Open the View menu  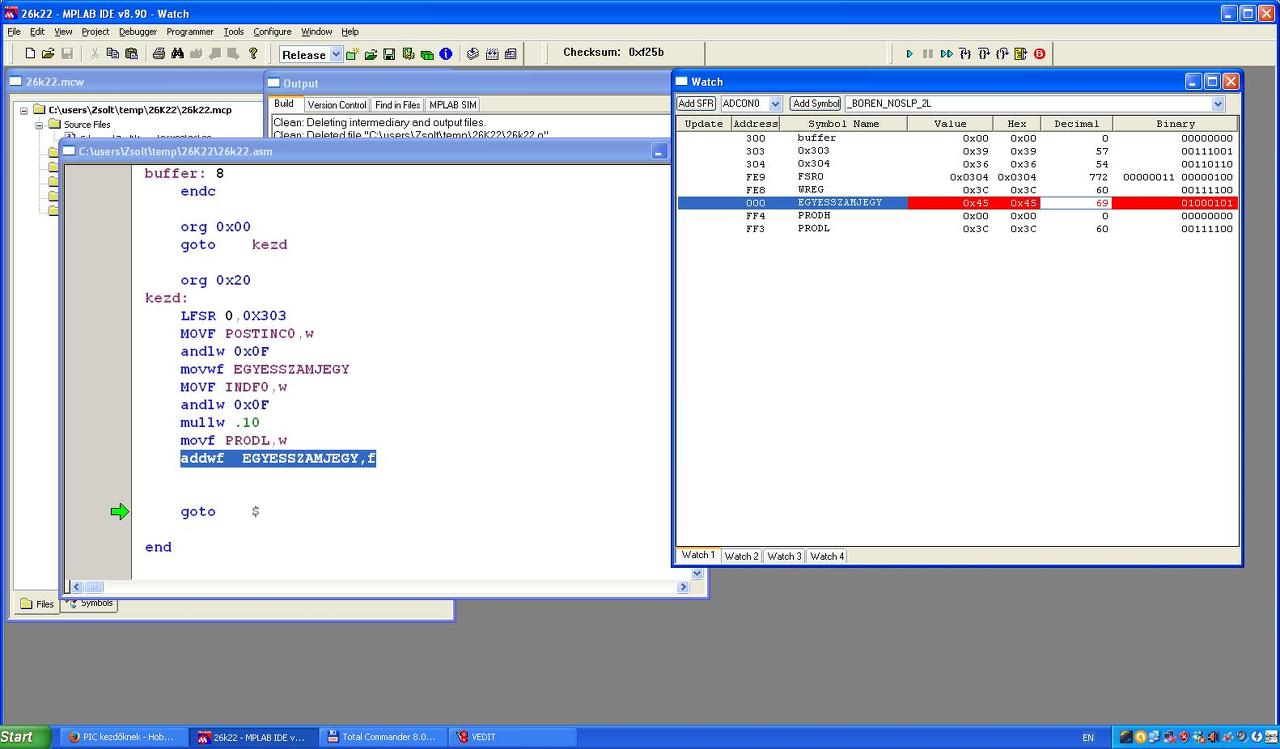point(63,32)
